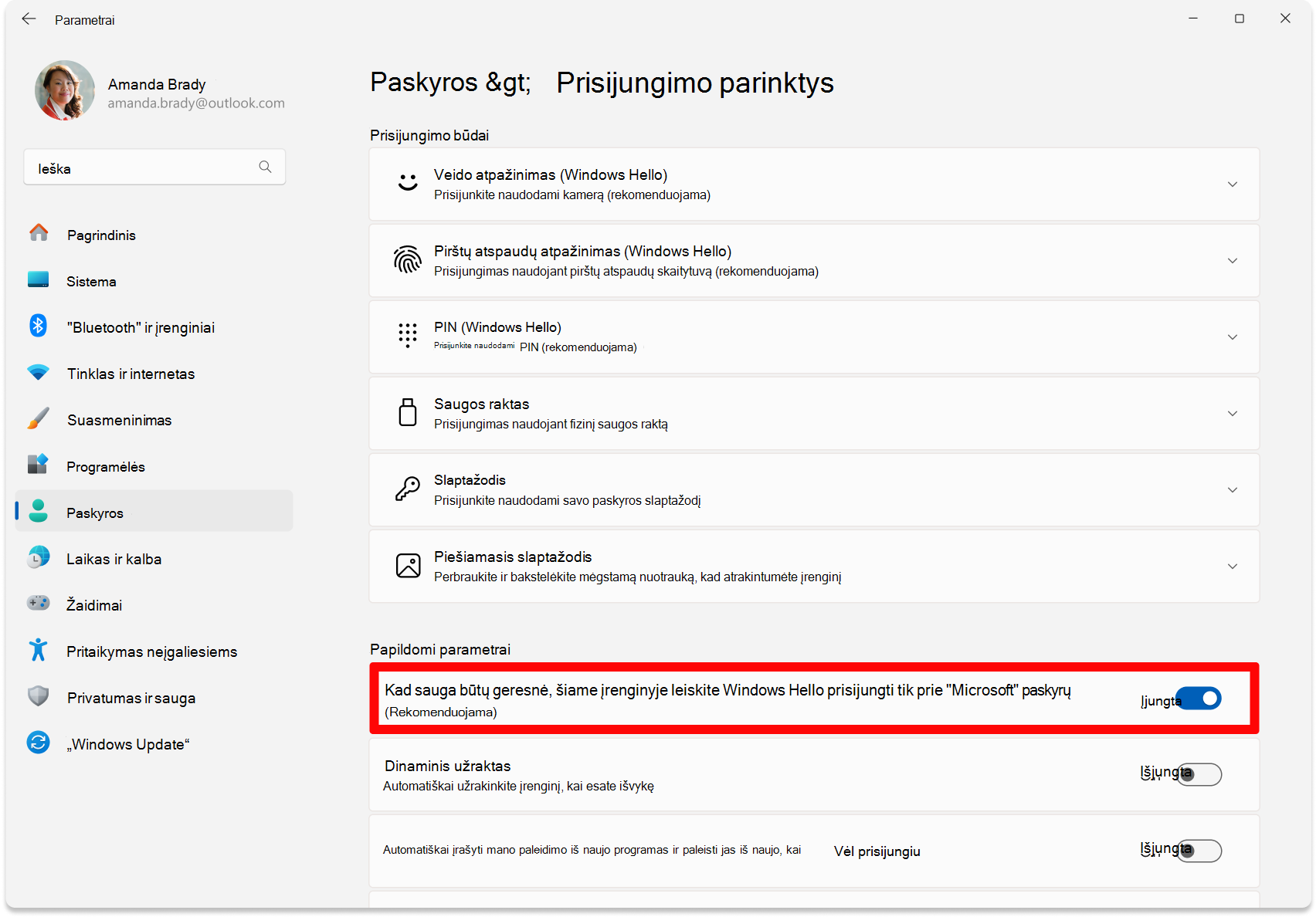Click the PIN keypad dots icon
Image resolution: width=1316 pixels, height=917 pixels.
(408, 336)
